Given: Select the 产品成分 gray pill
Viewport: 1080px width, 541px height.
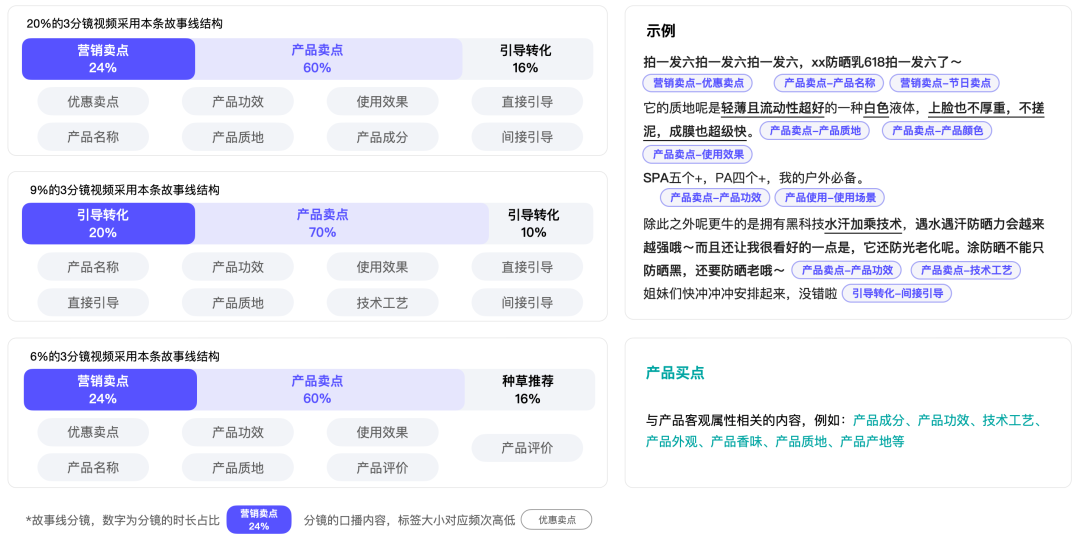Looking at the screenshot, I should click(382, 137).
